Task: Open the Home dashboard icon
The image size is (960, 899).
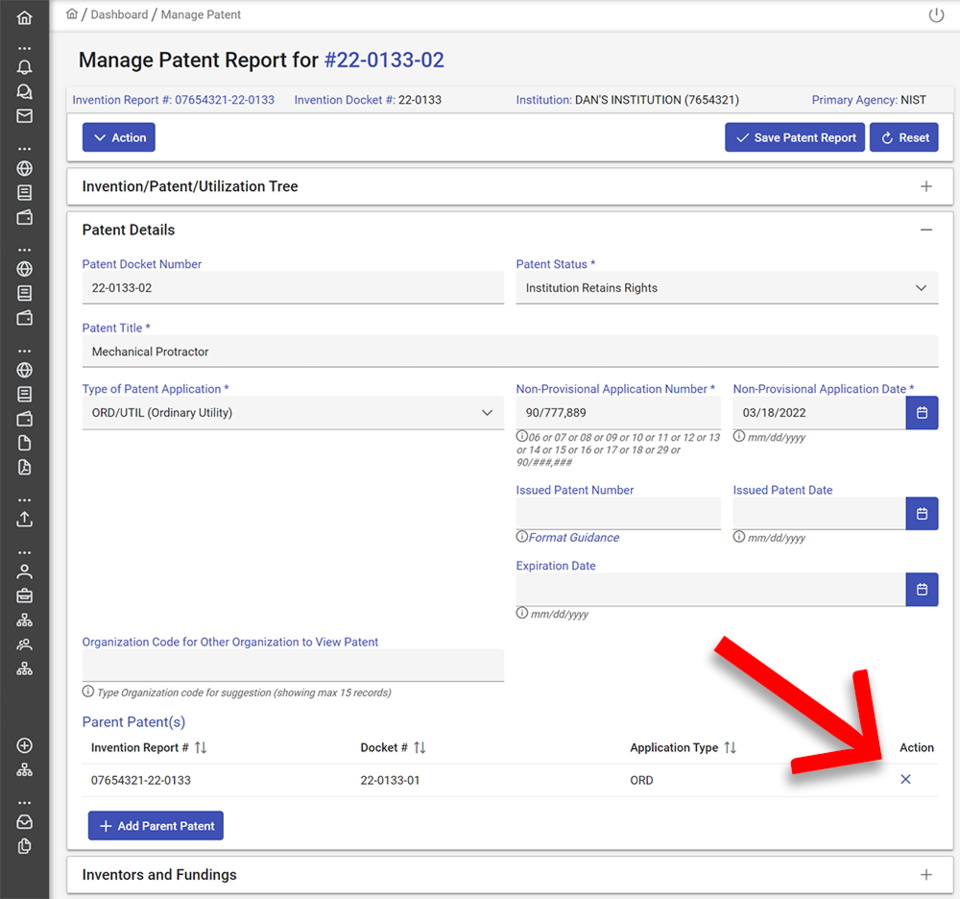Action: (25, 16)
